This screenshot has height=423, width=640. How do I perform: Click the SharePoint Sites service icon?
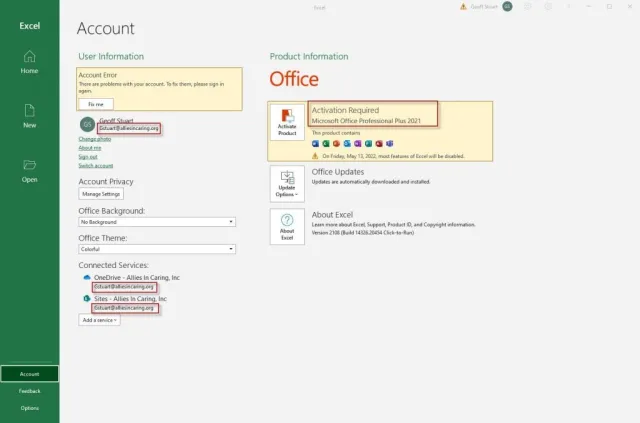87,298
